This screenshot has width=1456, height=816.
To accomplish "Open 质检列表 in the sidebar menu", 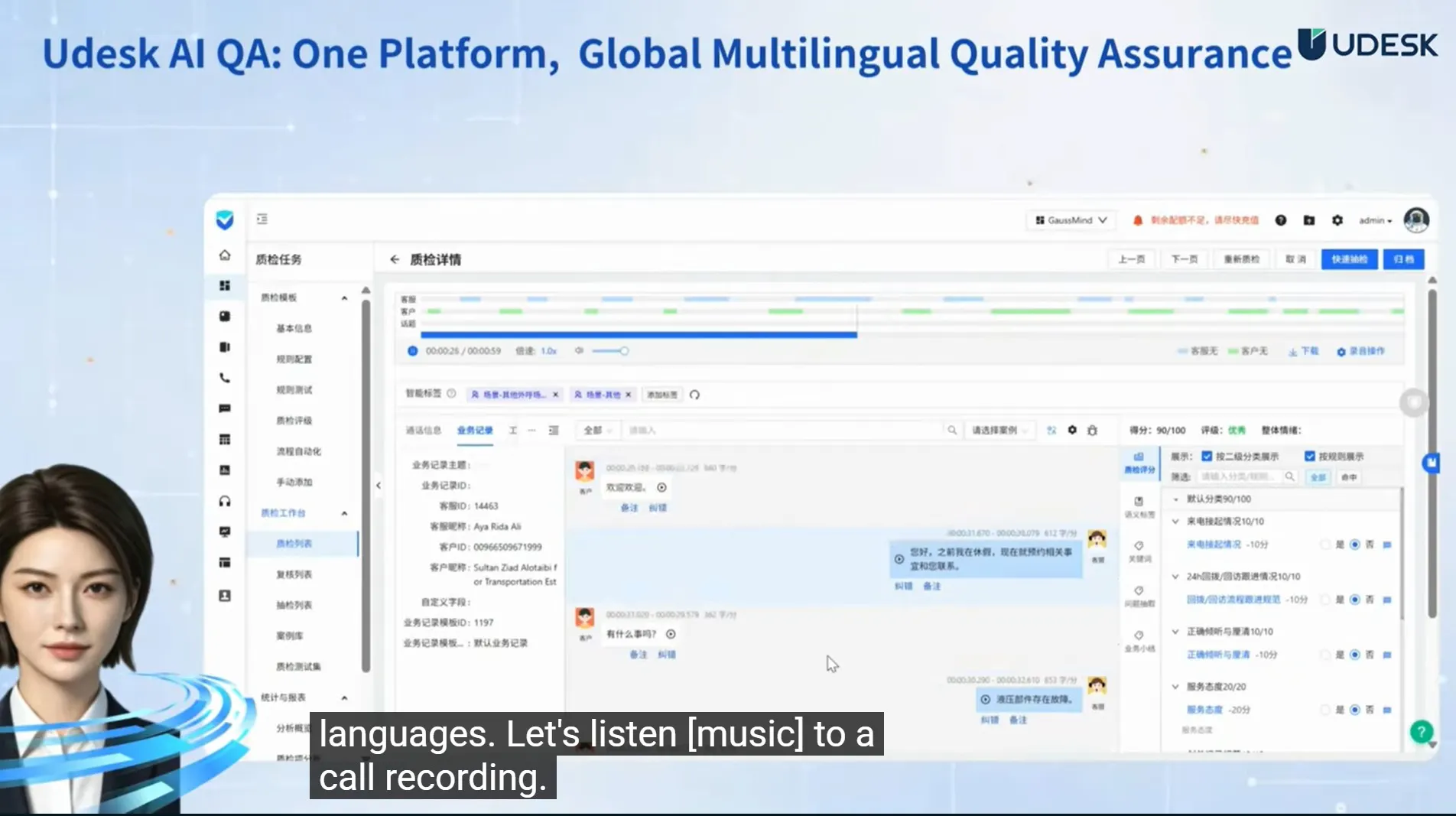I will tap(294, 544).
